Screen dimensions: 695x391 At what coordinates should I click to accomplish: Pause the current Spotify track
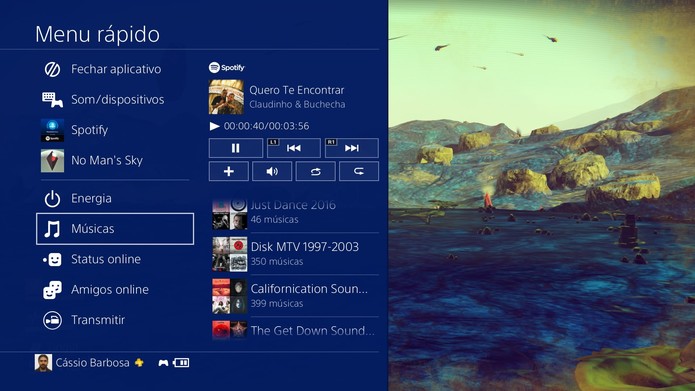(235, 148)
